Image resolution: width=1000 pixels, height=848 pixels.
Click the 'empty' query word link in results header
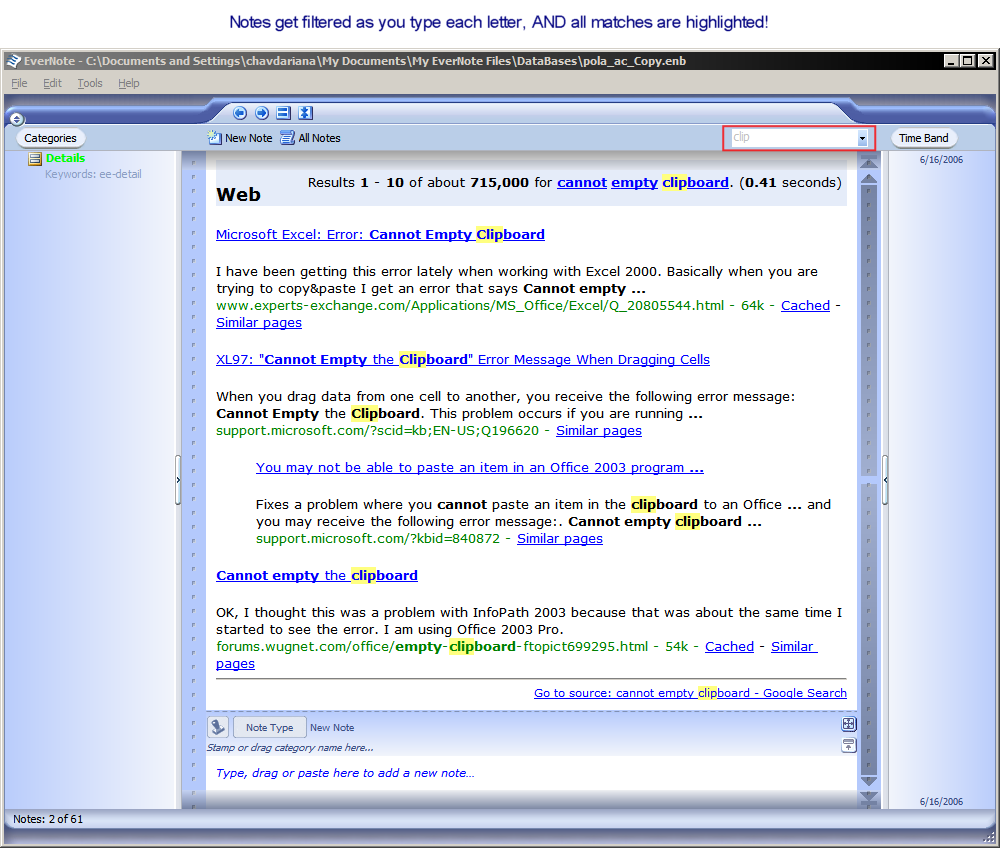(635, 182)
